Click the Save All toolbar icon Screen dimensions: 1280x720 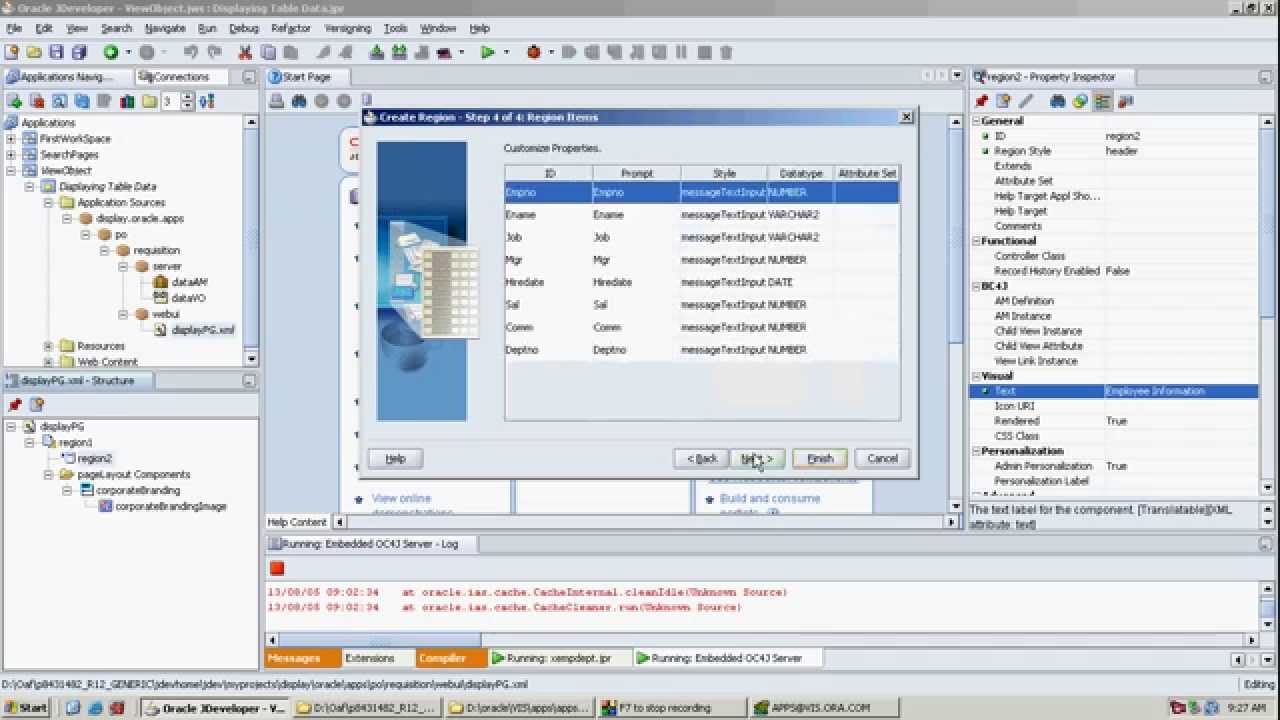pyautogui.click(x=79, y=52)
